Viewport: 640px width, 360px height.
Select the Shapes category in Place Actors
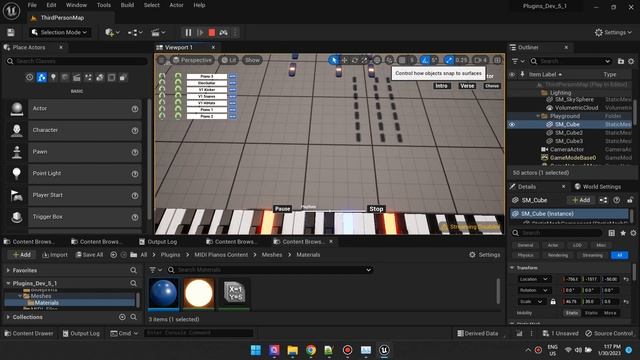(65, 77)
